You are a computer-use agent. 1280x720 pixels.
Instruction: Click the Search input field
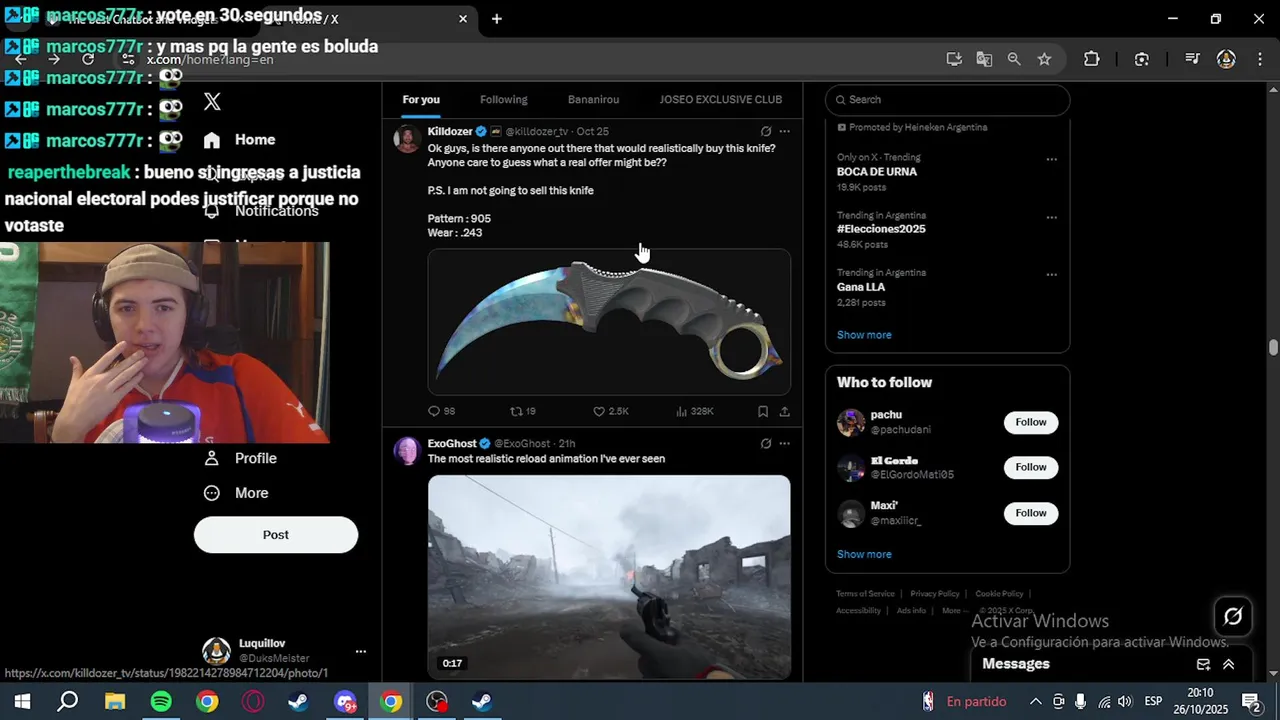tap(947, 100)
